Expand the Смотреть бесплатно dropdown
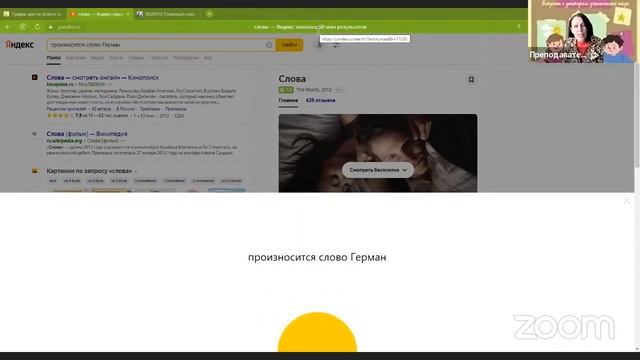640x360 pixels. click(x=378, y=170)
